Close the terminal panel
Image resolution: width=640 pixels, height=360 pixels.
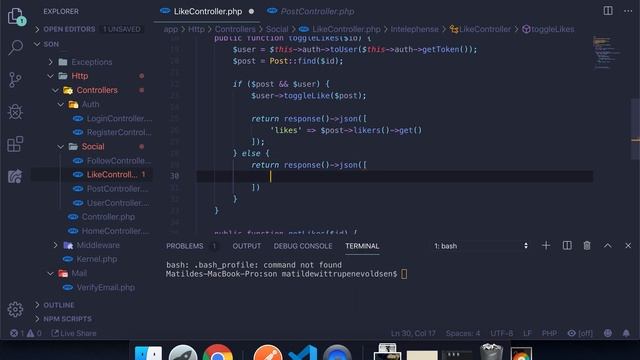click(628, 245)
